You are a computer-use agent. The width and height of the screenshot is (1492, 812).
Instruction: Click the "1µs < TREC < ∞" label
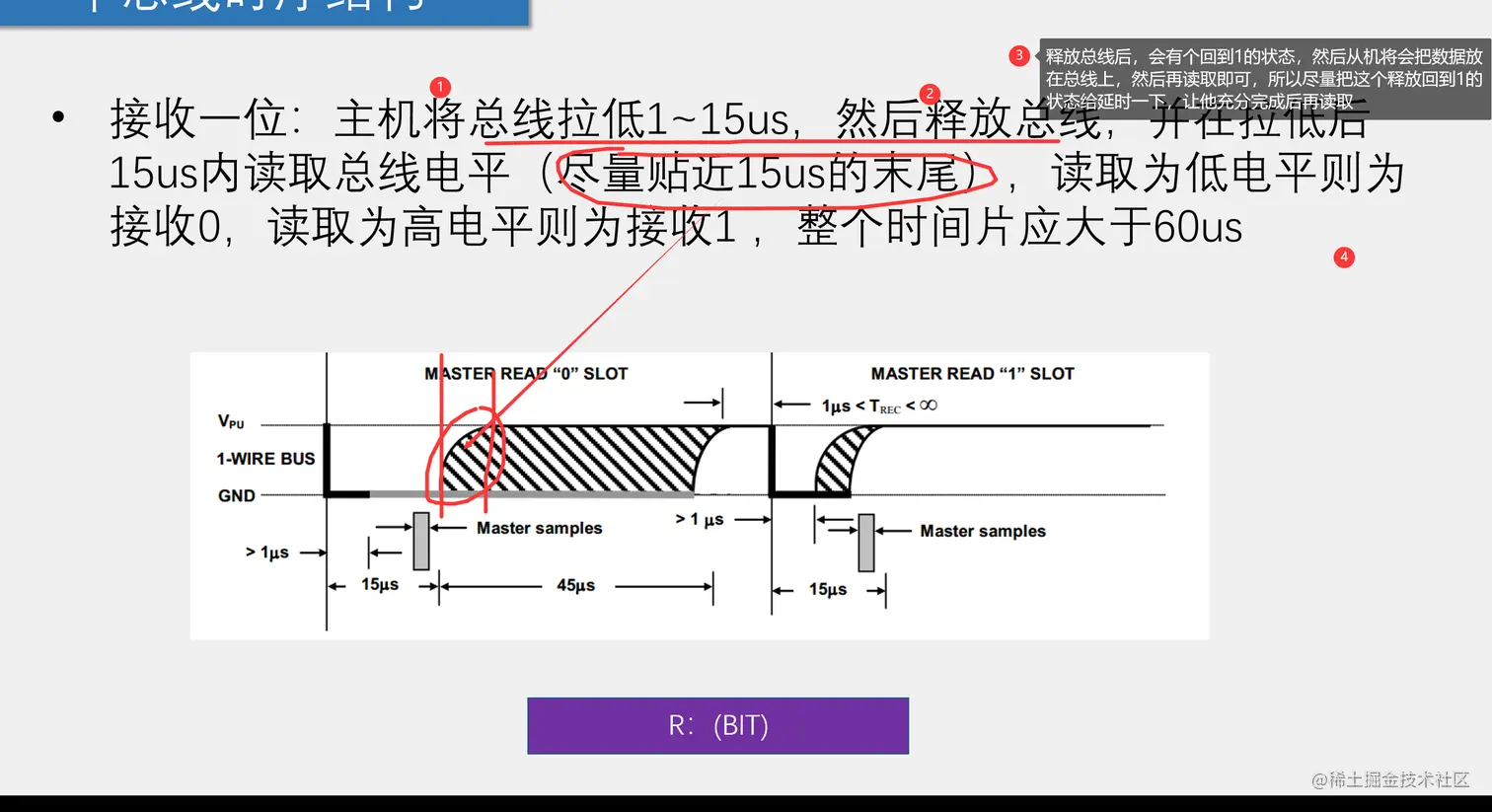(x=879, y=406)
